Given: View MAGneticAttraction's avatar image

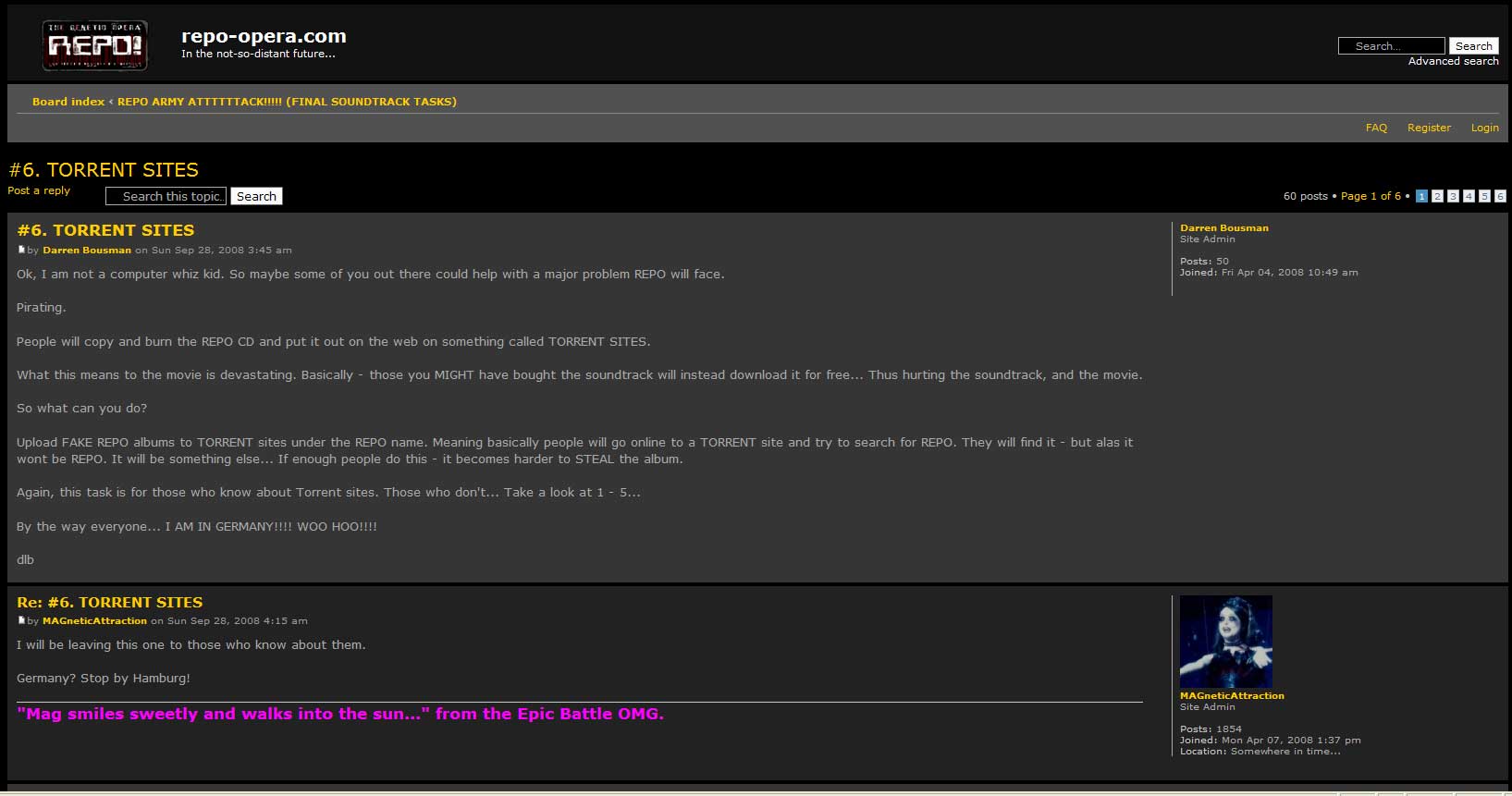Looking at the screenshot, I should pos(1226,642).
